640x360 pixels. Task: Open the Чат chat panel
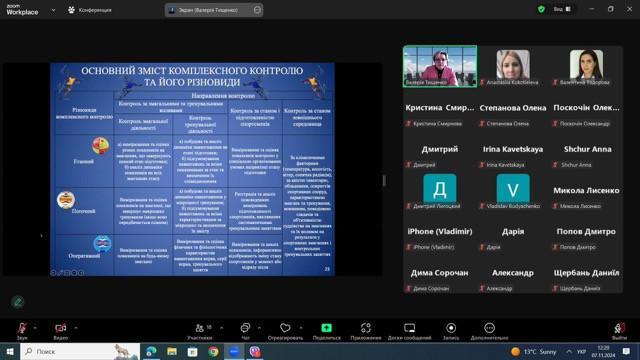pos(245,331)
